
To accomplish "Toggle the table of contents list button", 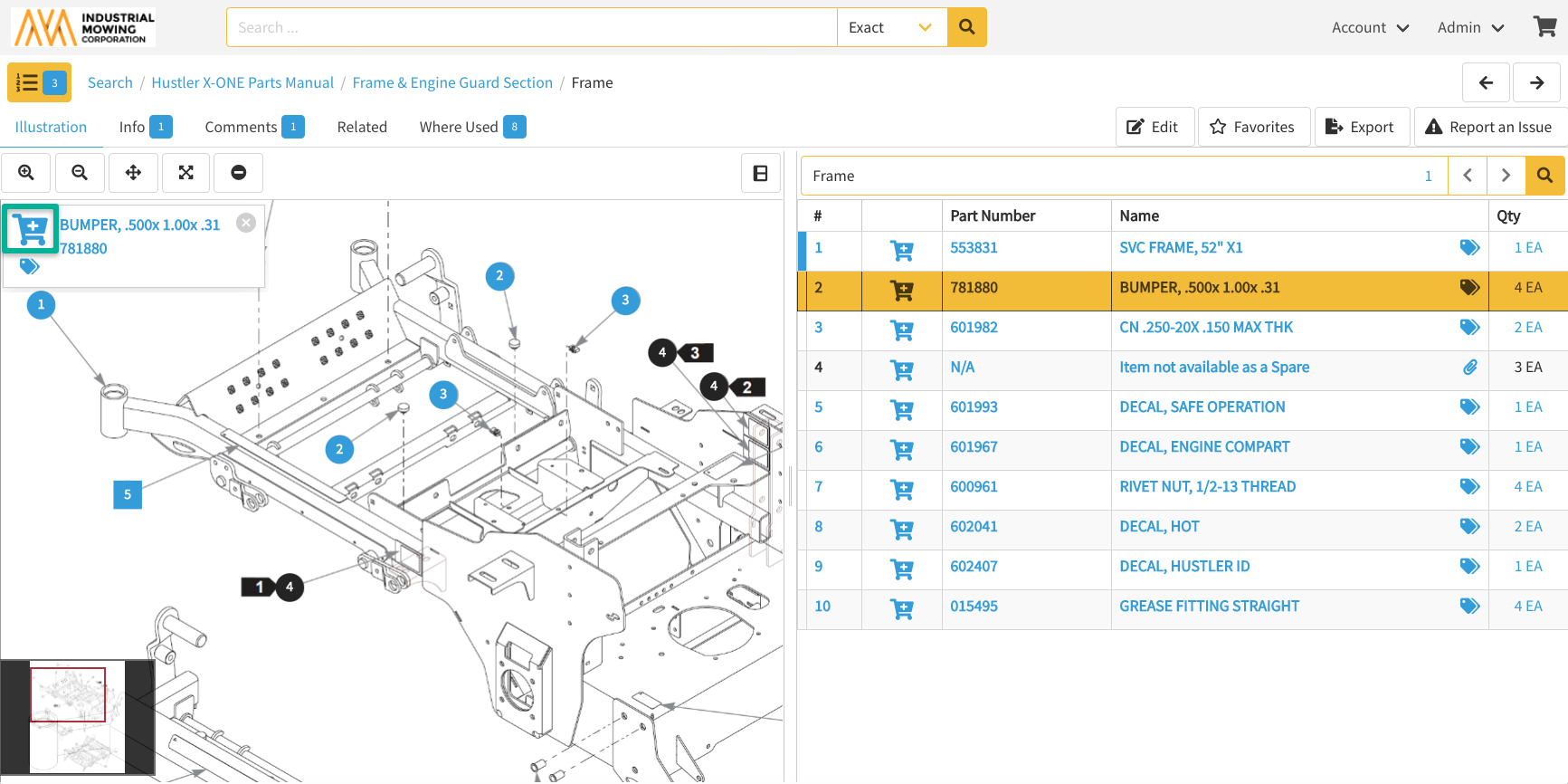I will [39, 82].
